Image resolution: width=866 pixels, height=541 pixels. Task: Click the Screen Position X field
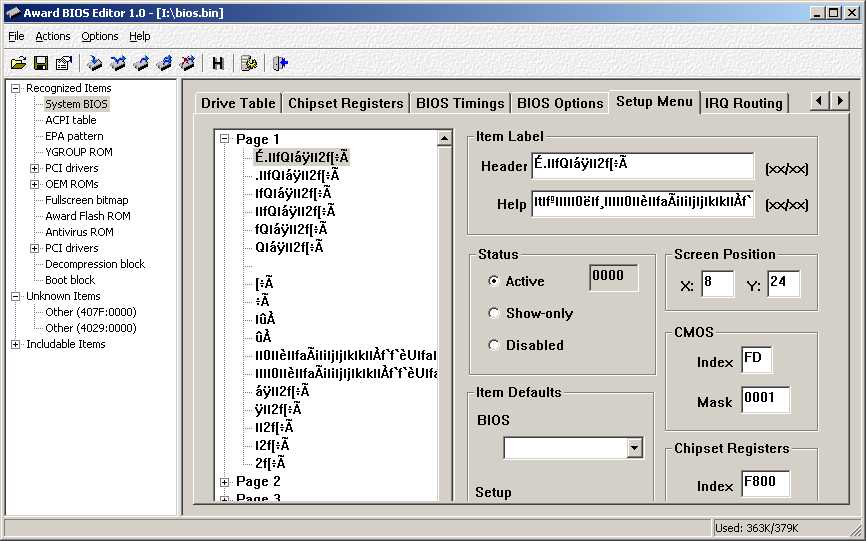click(717, 284)
